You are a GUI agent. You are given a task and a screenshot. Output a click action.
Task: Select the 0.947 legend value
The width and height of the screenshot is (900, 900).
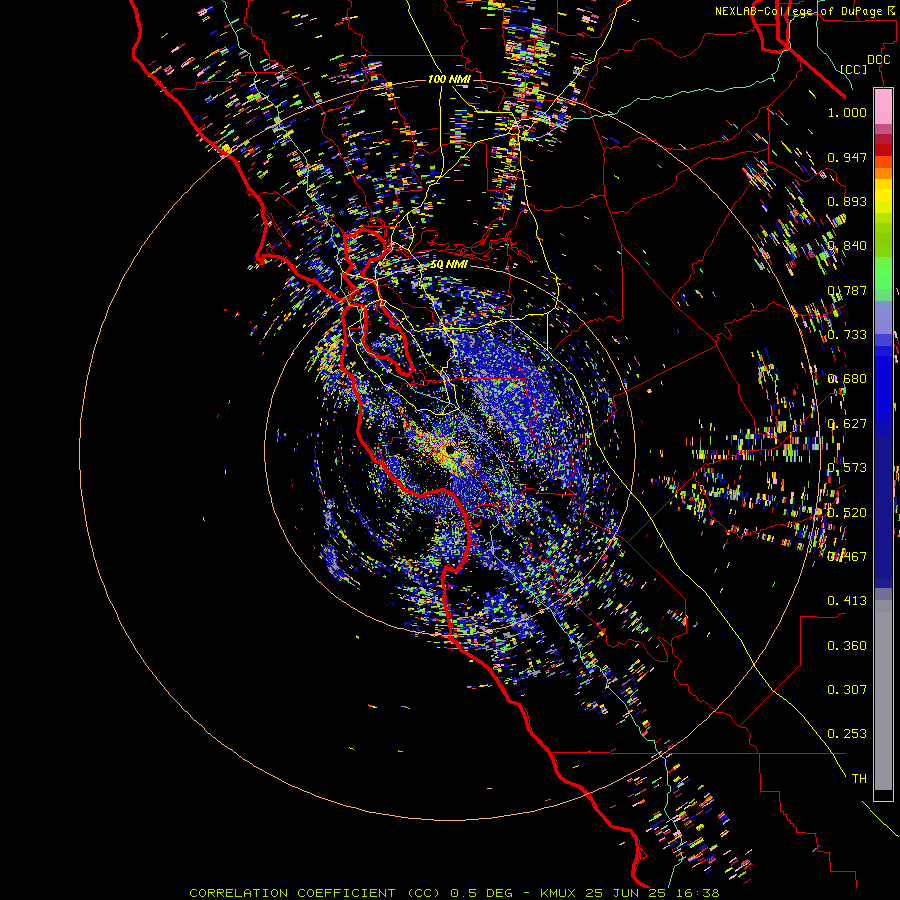tap(847, 157)
